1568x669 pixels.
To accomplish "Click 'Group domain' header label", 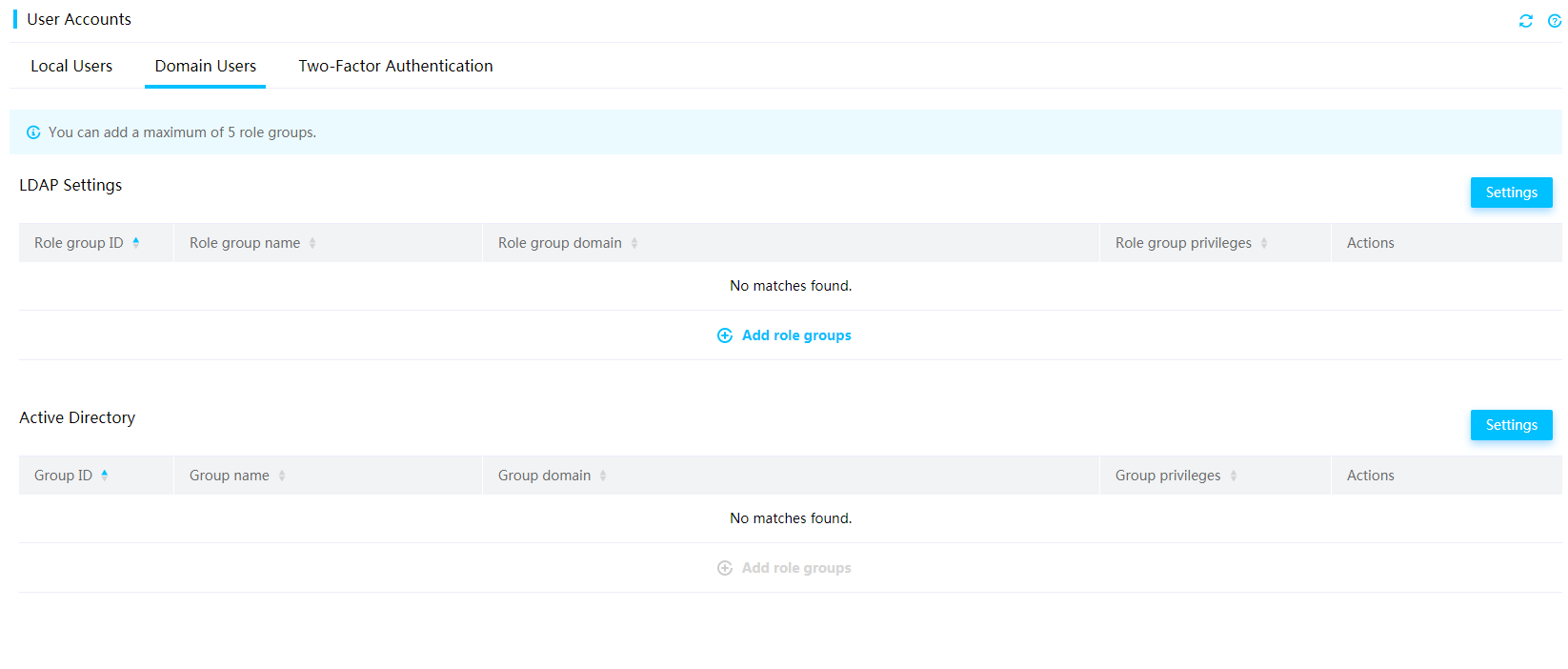I will 545,476.
